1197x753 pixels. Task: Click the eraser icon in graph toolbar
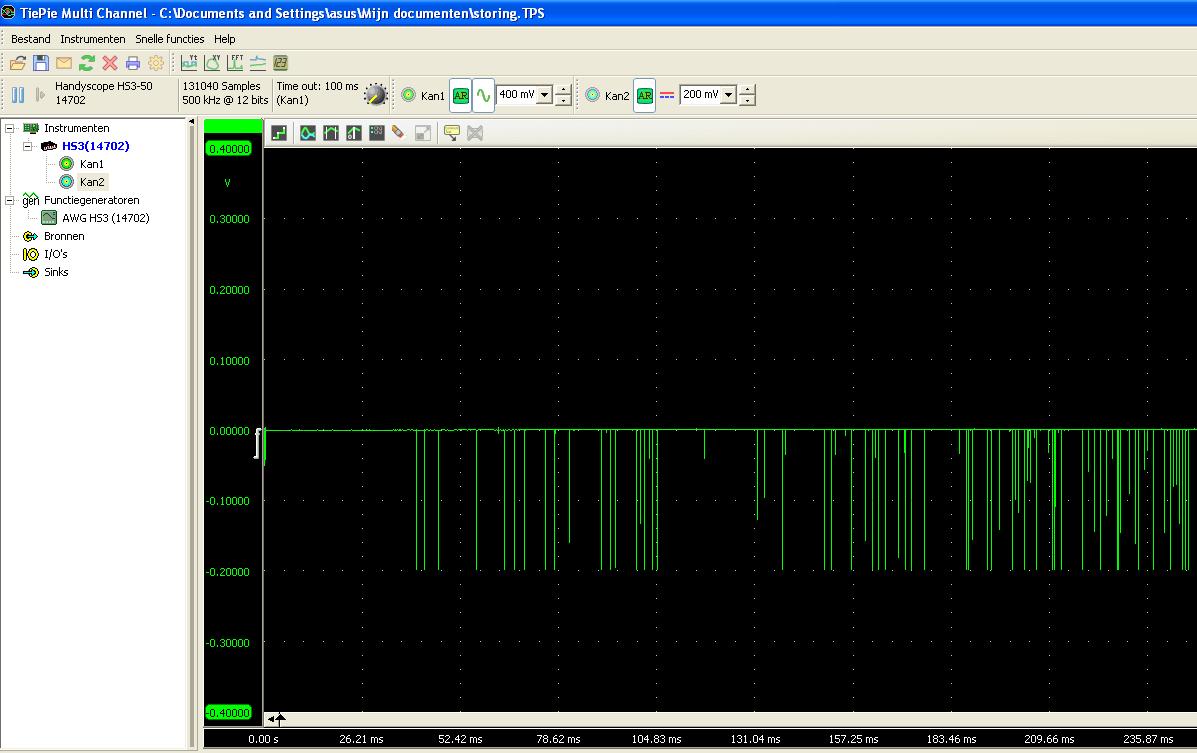point(399,132)
